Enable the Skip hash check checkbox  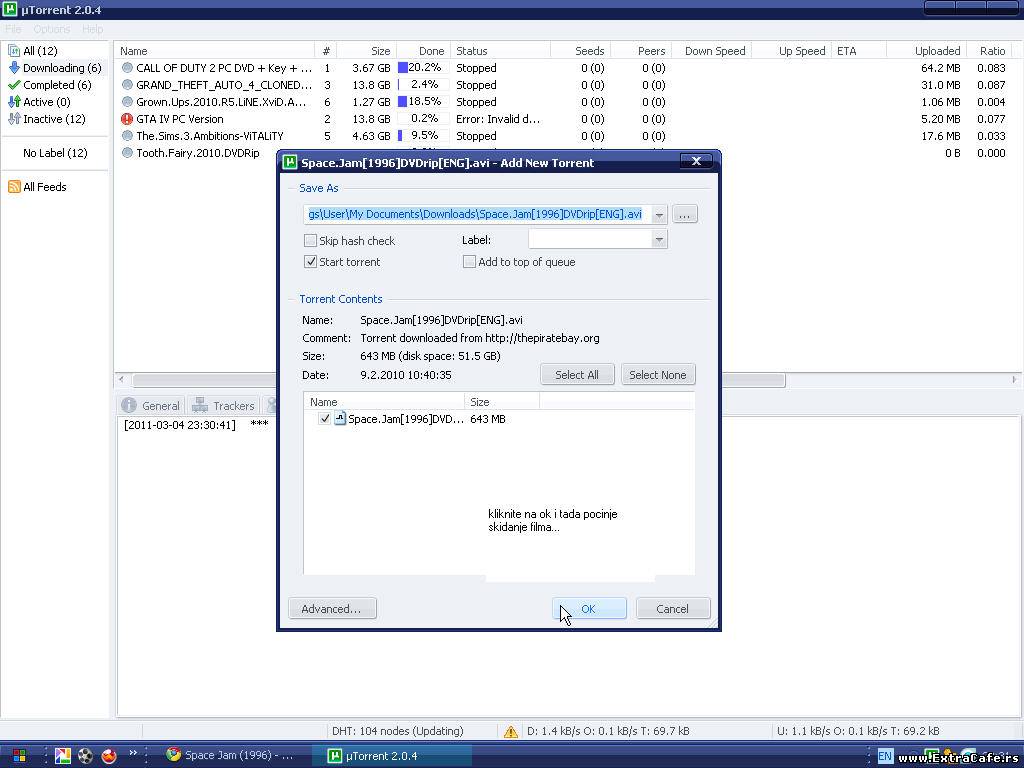(x=310, y=241)
